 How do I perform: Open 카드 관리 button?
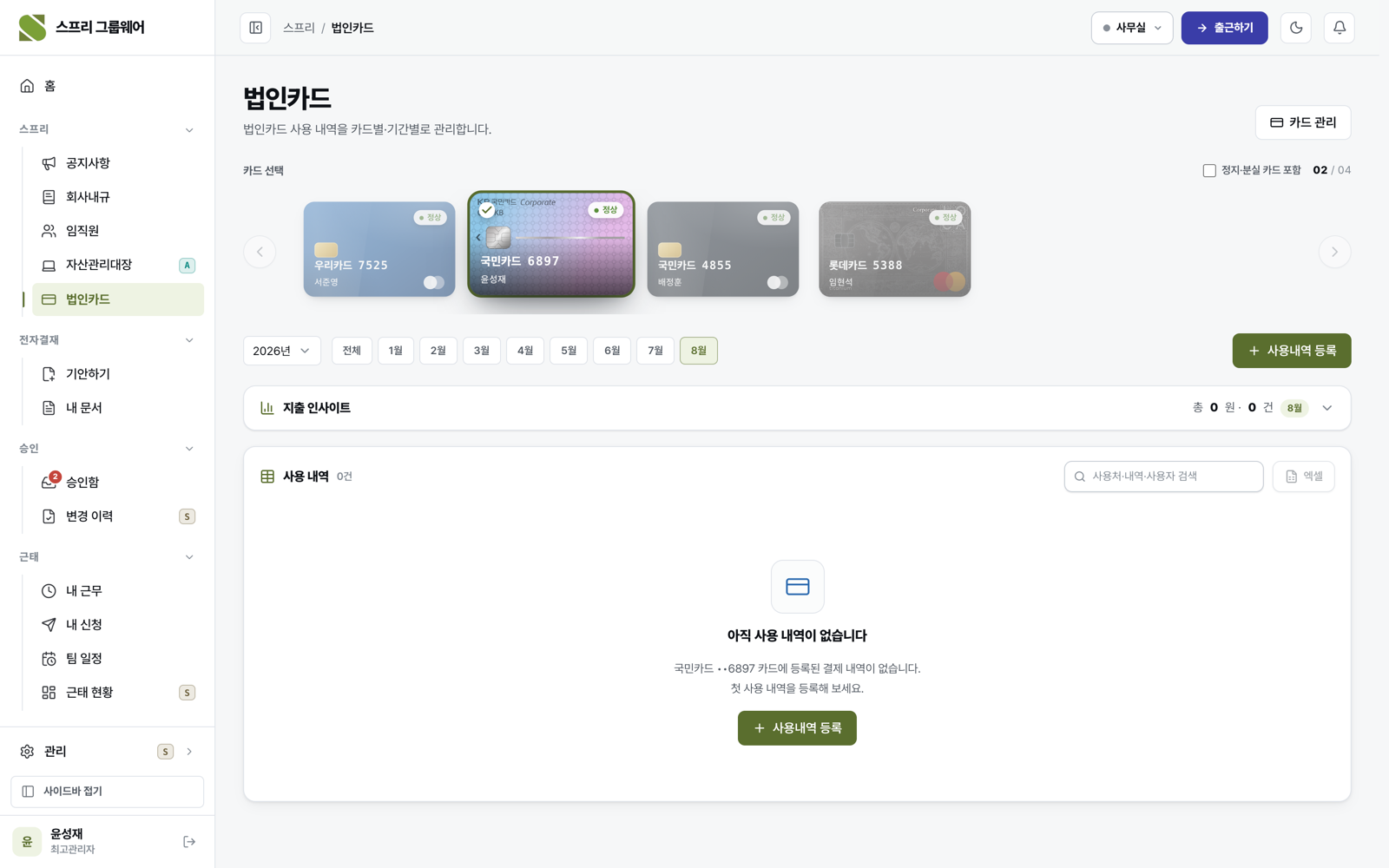[x=1303, y=122]
